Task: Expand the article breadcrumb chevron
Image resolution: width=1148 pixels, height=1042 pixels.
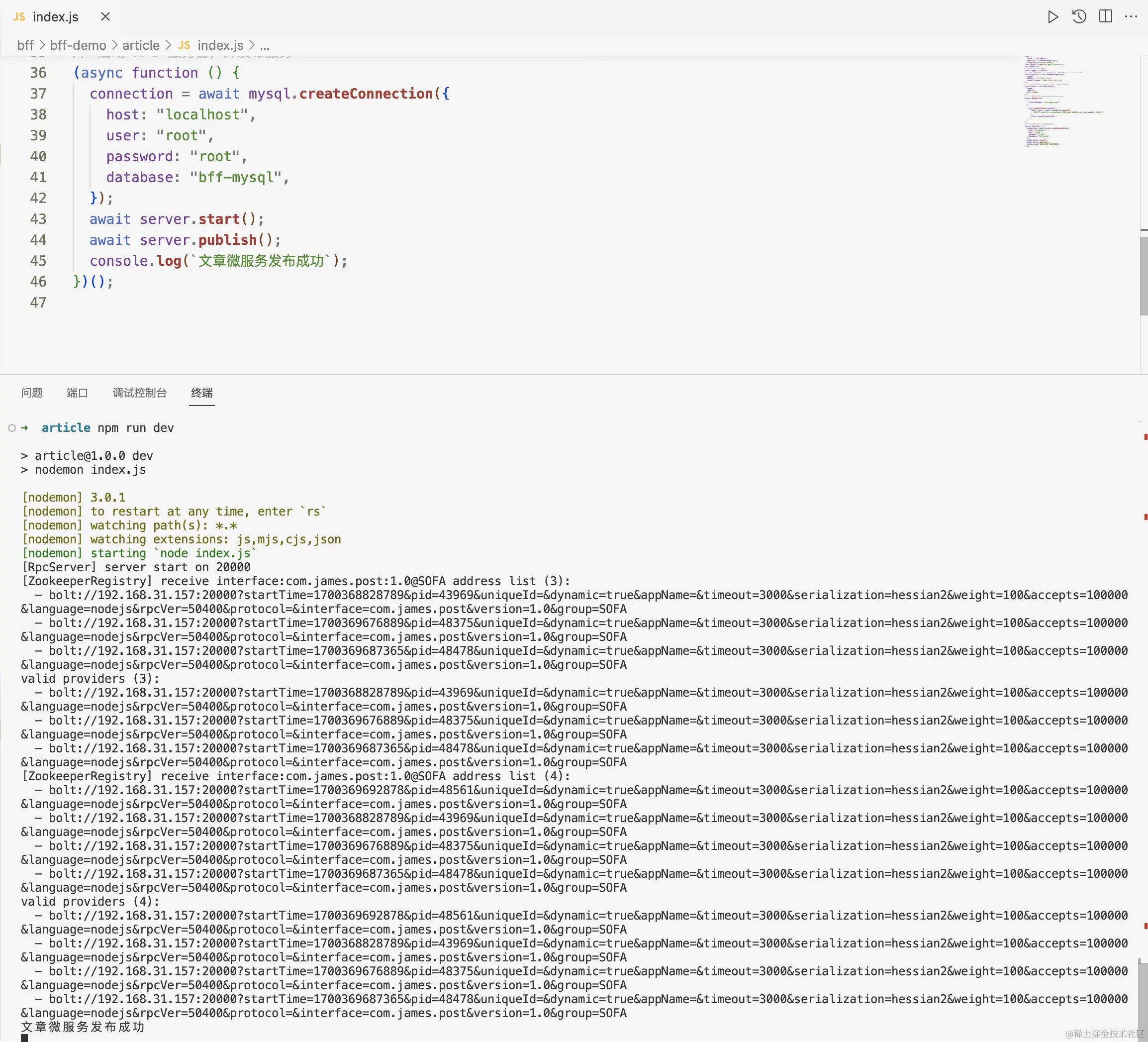Action: click(169, 46)
